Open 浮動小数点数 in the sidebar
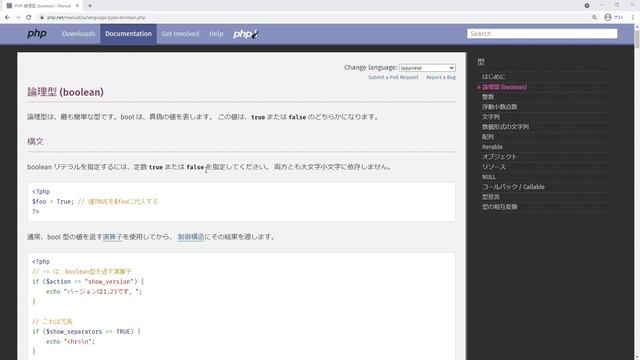This screenshot has height=360, width=640. [499, 107]
